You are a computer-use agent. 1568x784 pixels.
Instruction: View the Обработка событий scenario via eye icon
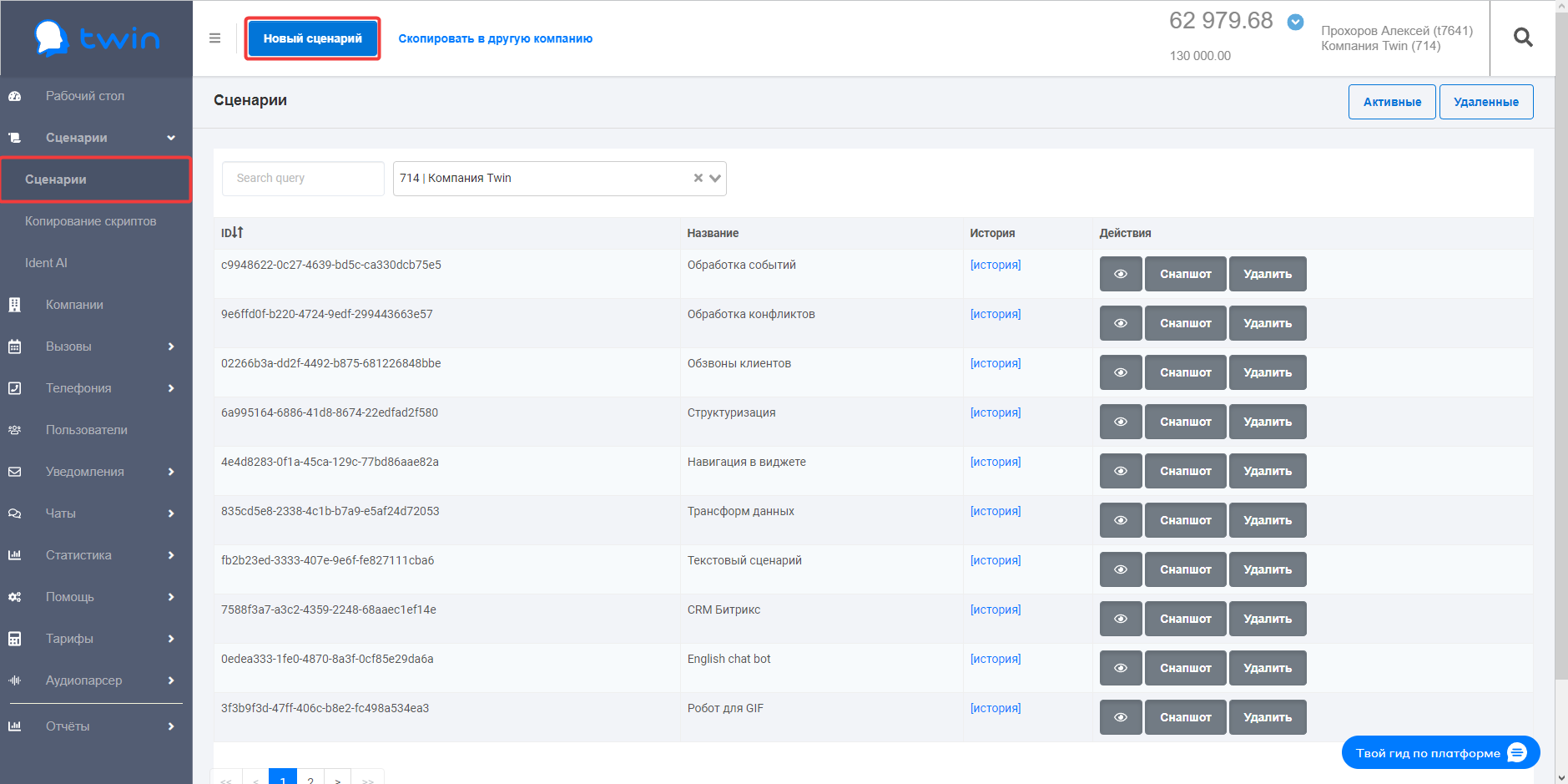[x=1121, y=274]
